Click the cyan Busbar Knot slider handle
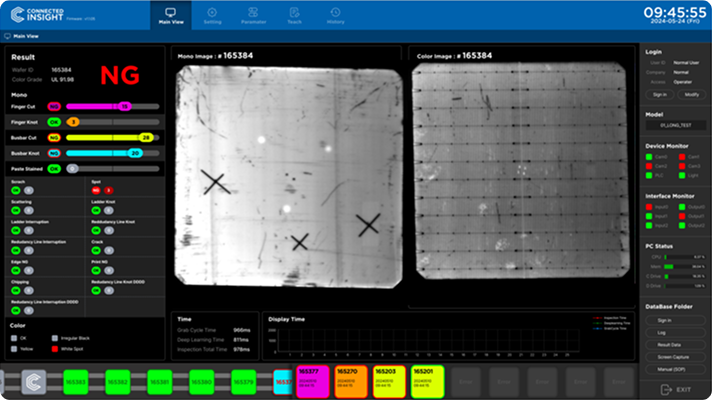The height and width of the screenshot is (400, 712). pyautogui.click(x=135, y=153)
